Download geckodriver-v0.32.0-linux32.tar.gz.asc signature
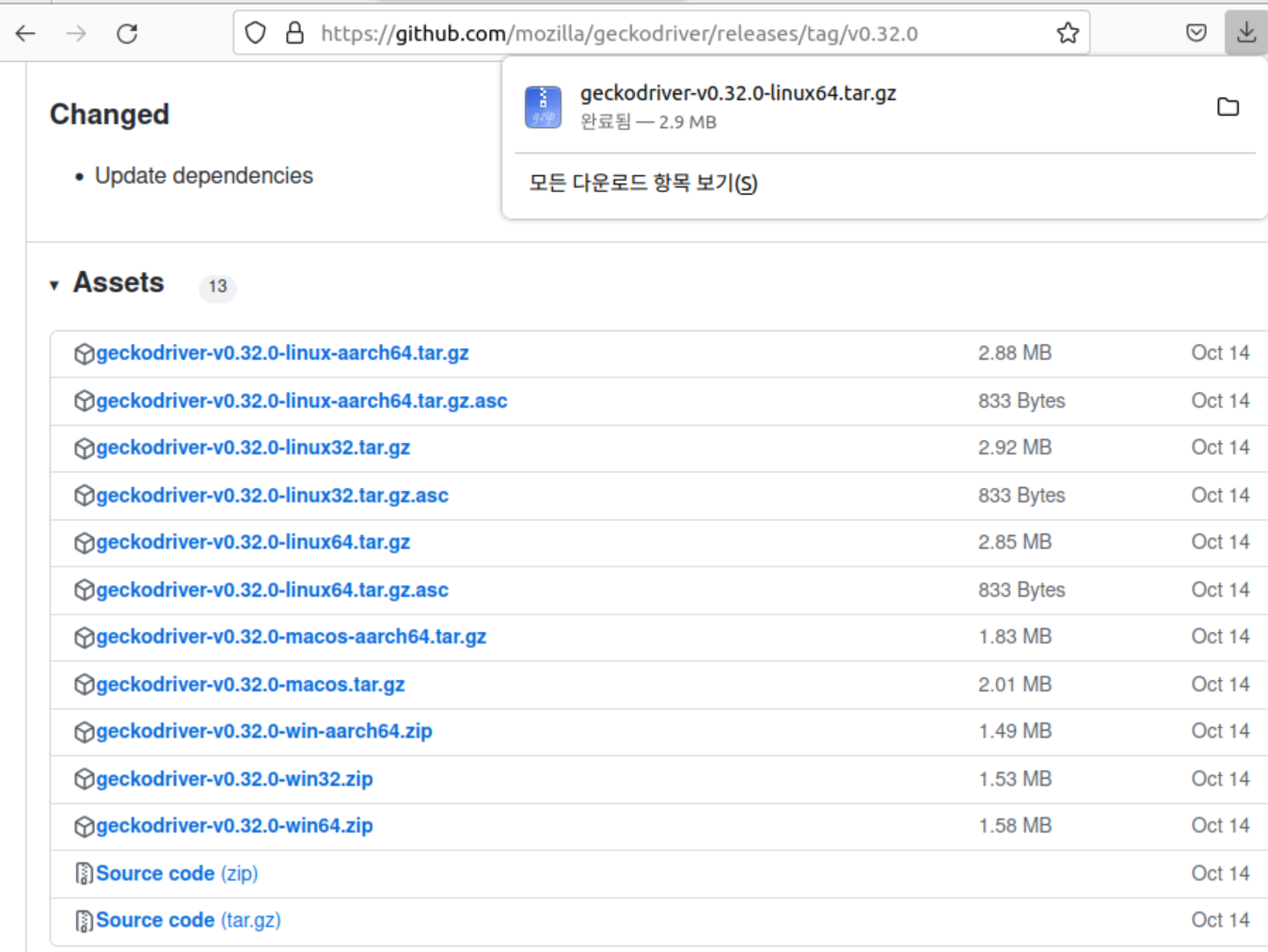 pos(272,496)
